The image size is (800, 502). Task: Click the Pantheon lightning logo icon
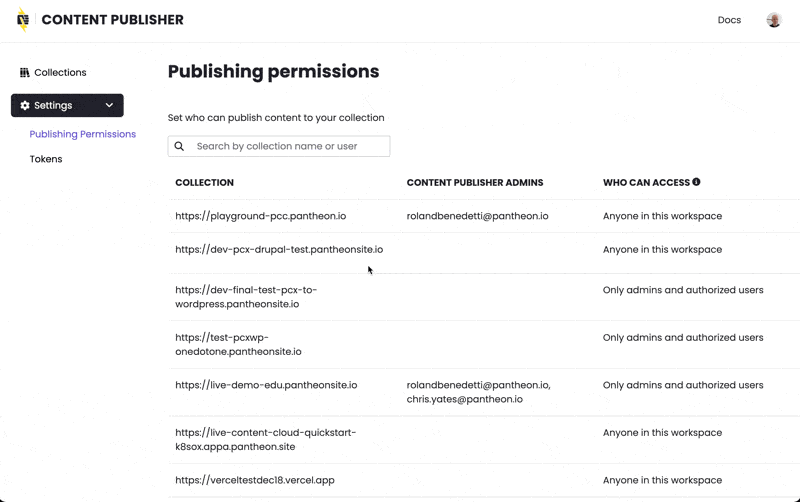click(x=23, y=20)
